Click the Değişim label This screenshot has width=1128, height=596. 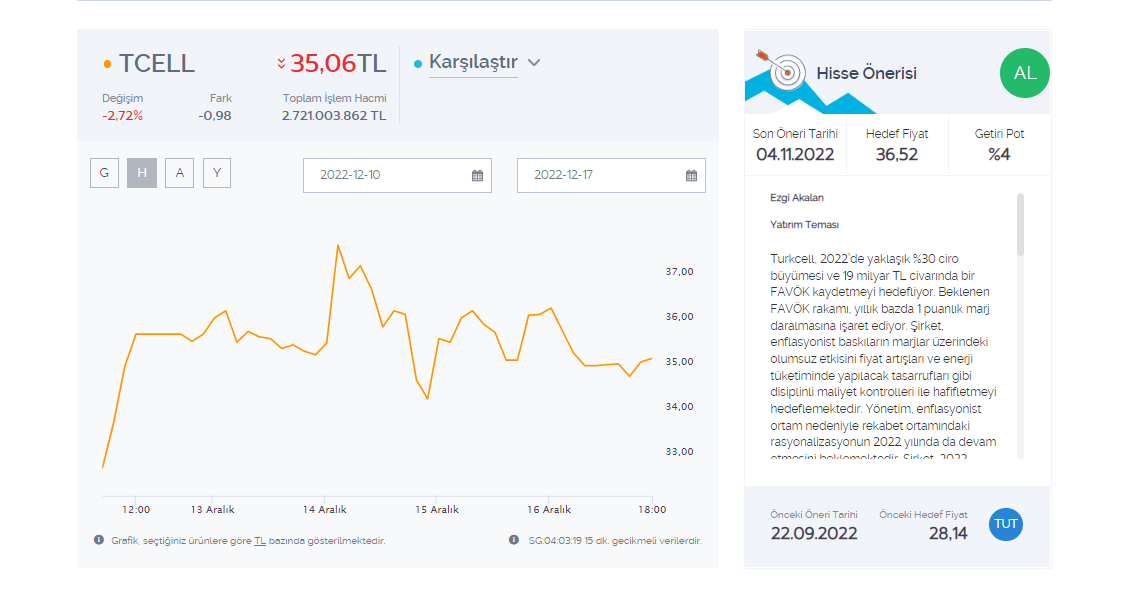pyautogui.click(x=122, y=98)
